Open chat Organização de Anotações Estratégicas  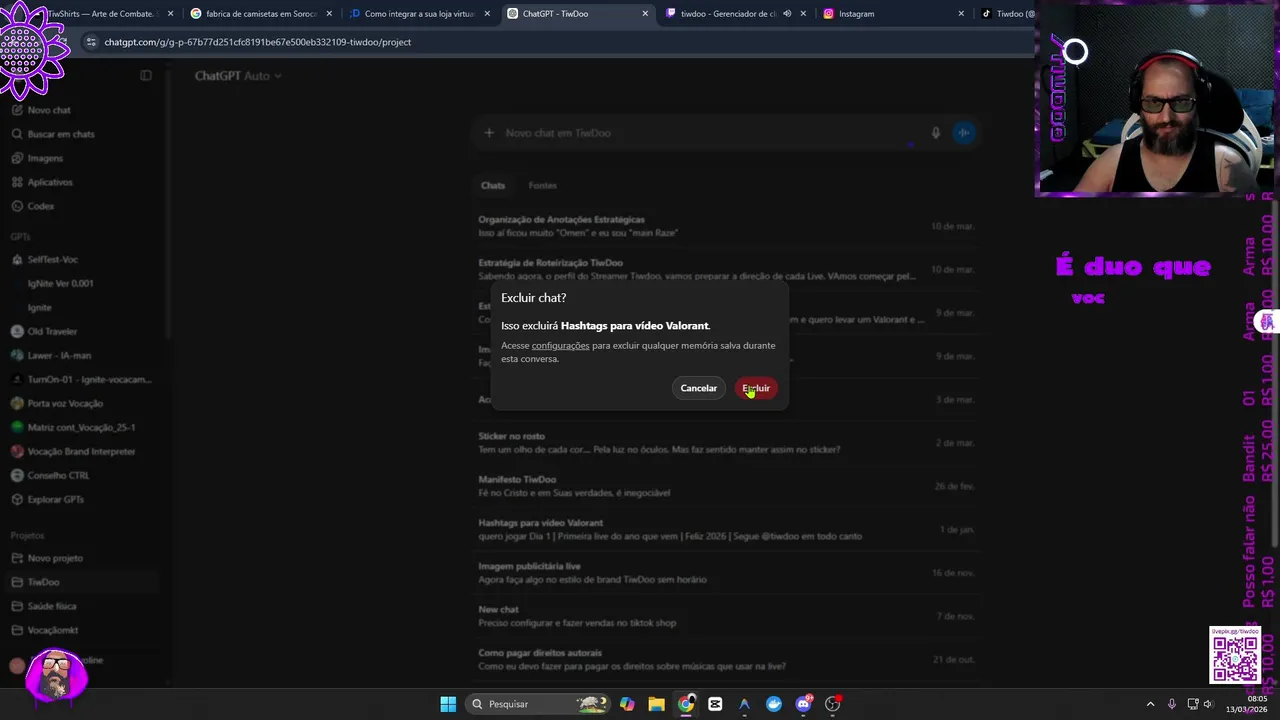coord(726,226)
